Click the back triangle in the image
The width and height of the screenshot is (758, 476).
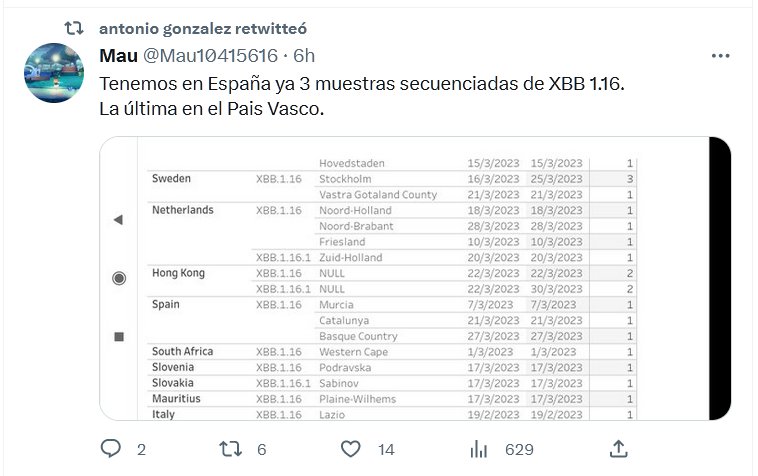pos(118,220)
